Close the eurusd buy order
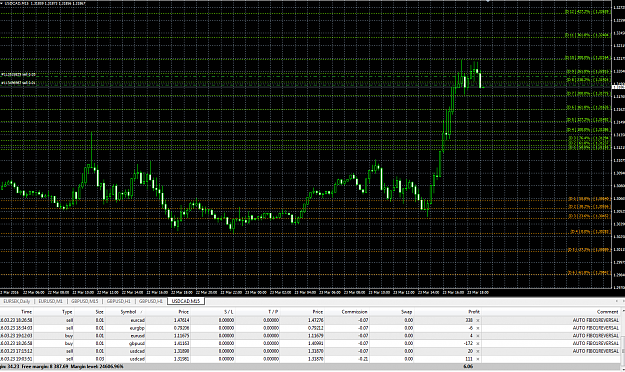The width and height of the screenshot is (625, 372). 478,336
